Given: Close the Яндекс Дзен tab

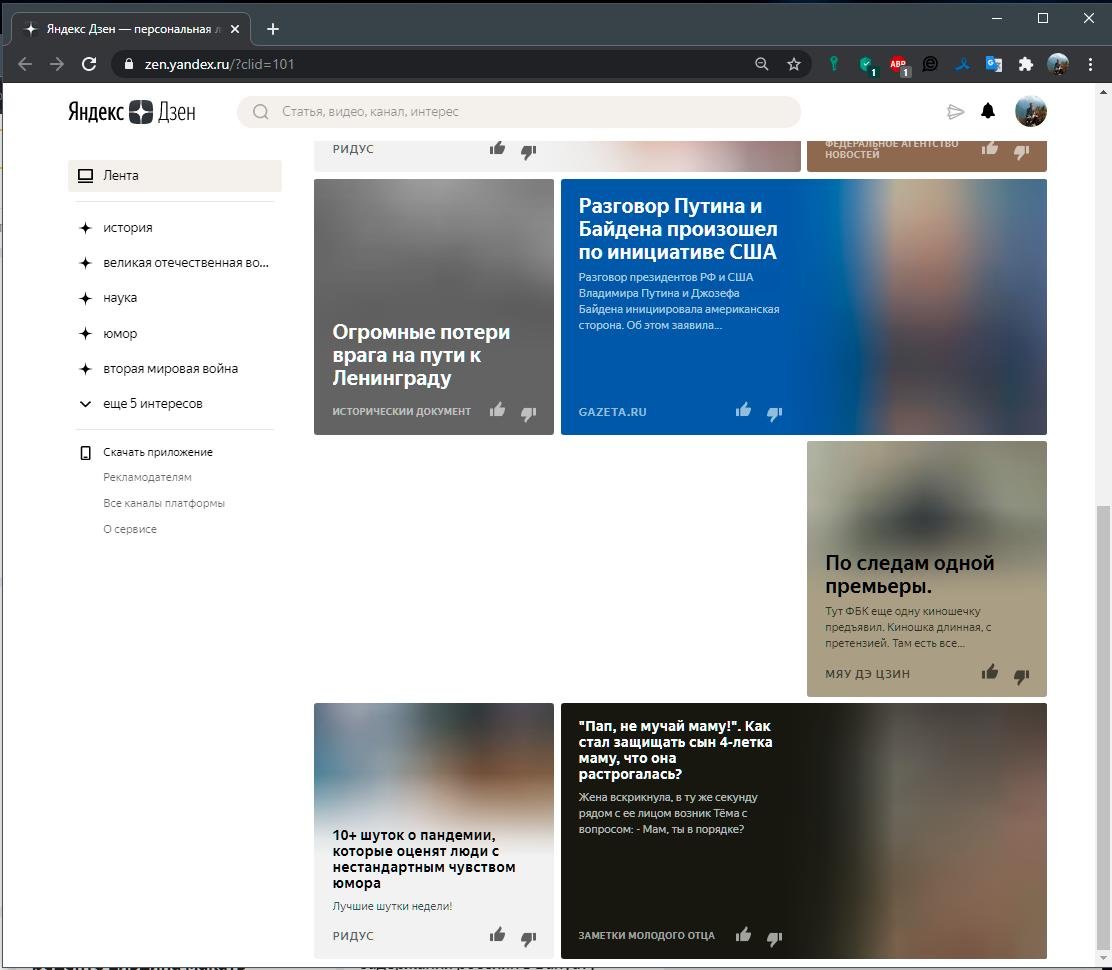Looking at the screenshot, I should (x=235, y=29).
